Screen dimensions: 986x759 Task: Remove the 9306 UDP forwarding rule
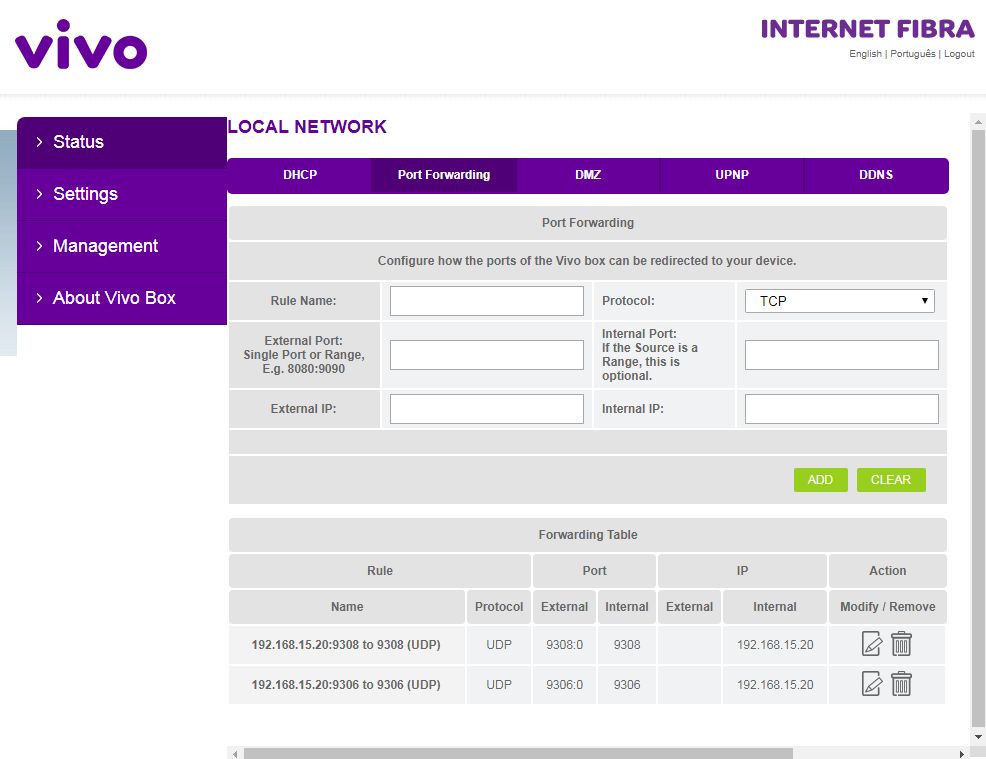901,684
